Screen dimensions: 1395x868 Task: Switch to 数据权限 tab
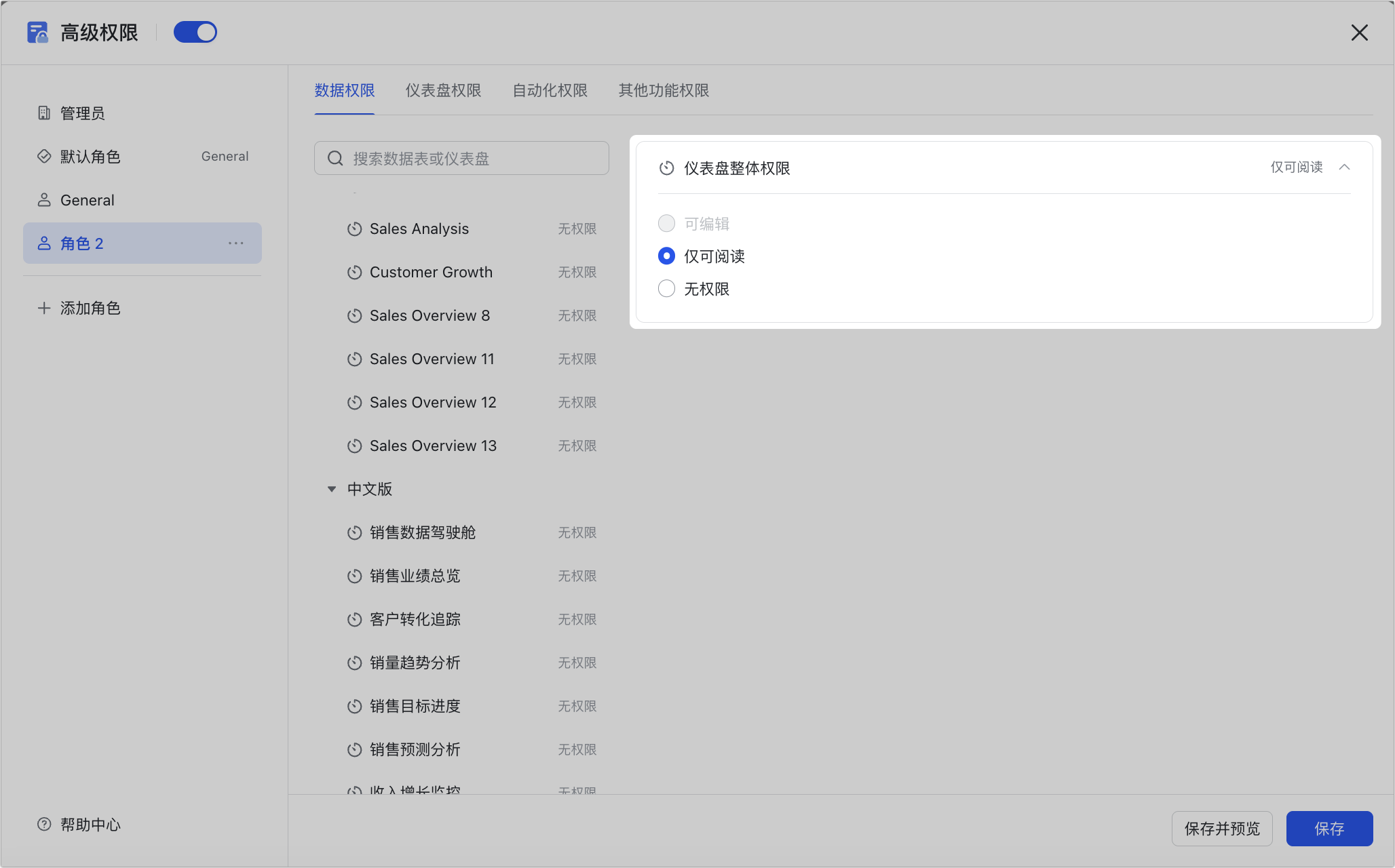click(x=345, y=90)
